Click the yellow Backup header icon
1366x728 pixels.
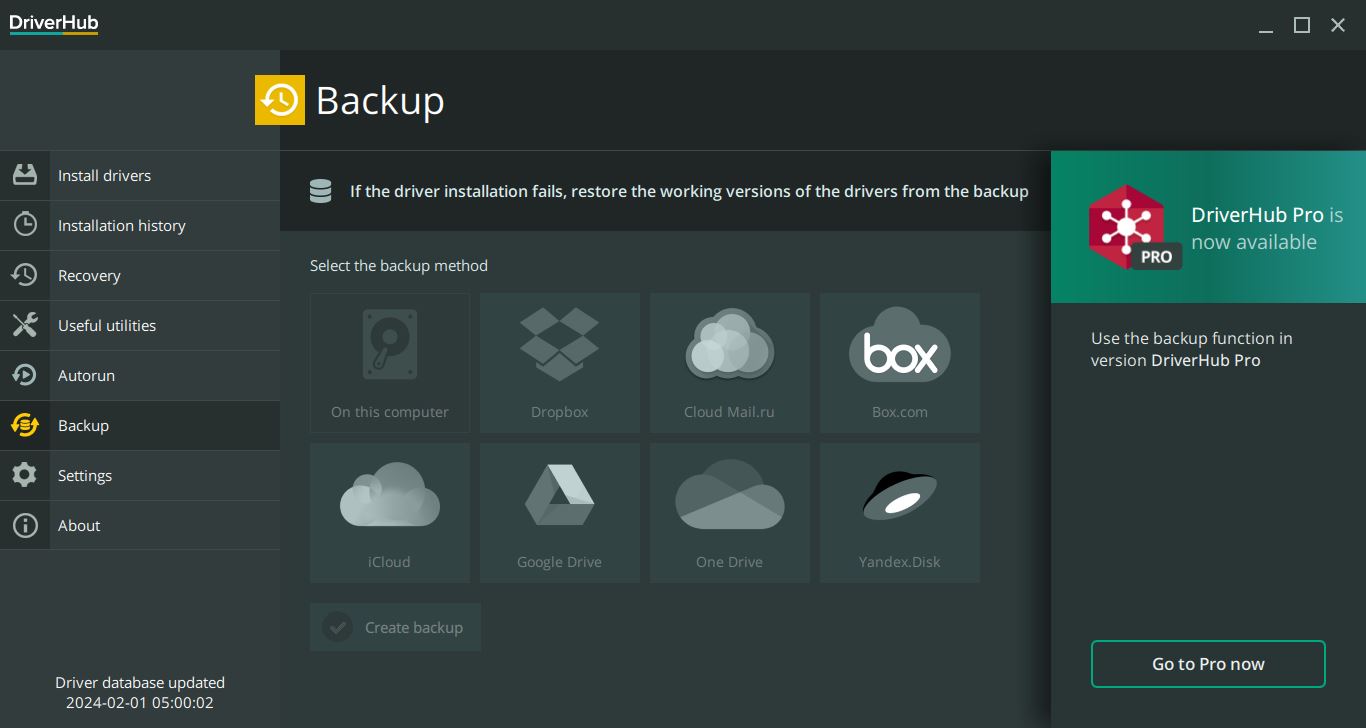pyautogui.click(x=280, y=100)
